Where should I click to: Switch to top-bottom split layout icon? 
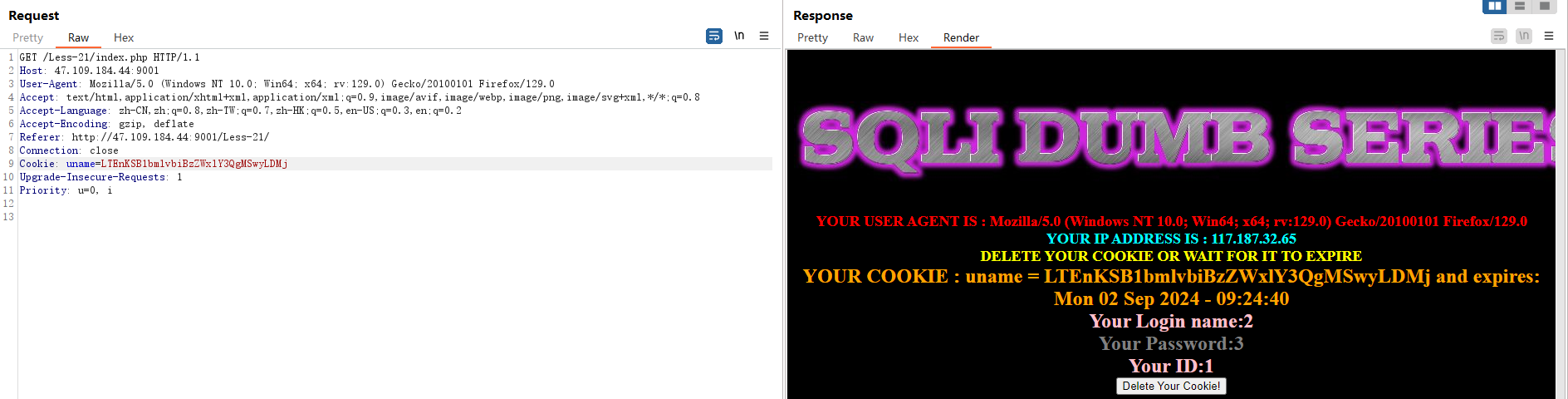[1520, 6]
